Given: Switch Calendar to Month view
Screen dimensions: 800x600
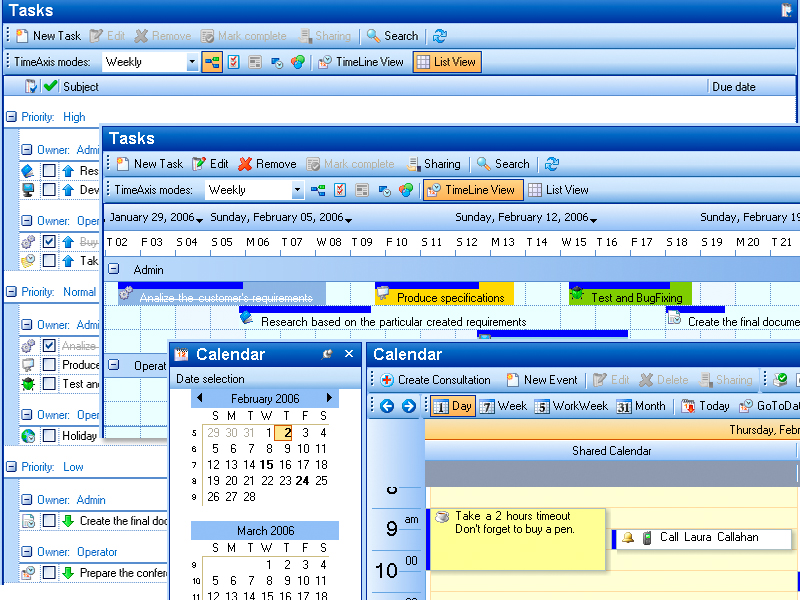Looking at the screenshot, I should point(640,406).
